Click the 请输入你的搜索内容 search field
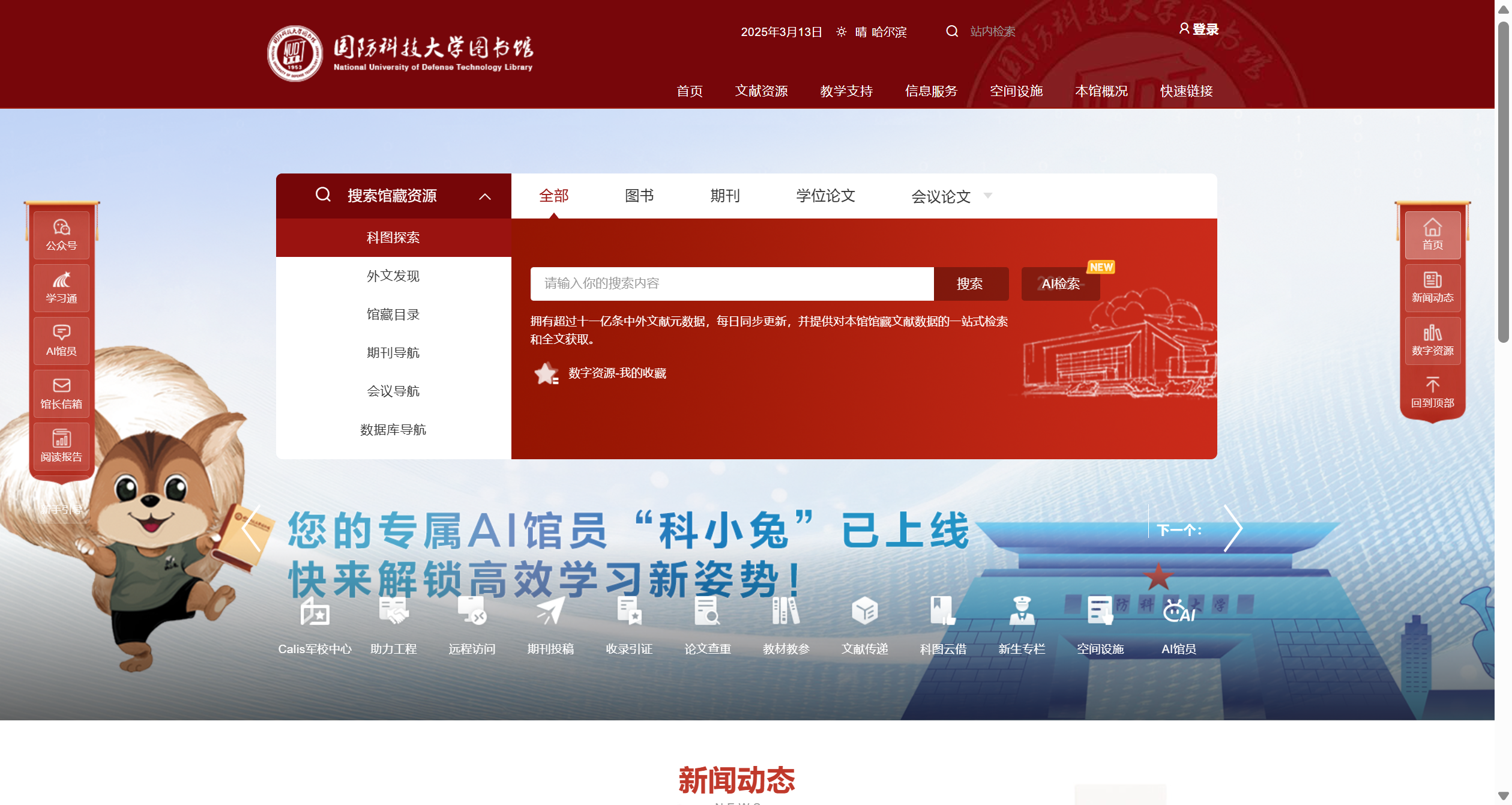 [731, 283]
